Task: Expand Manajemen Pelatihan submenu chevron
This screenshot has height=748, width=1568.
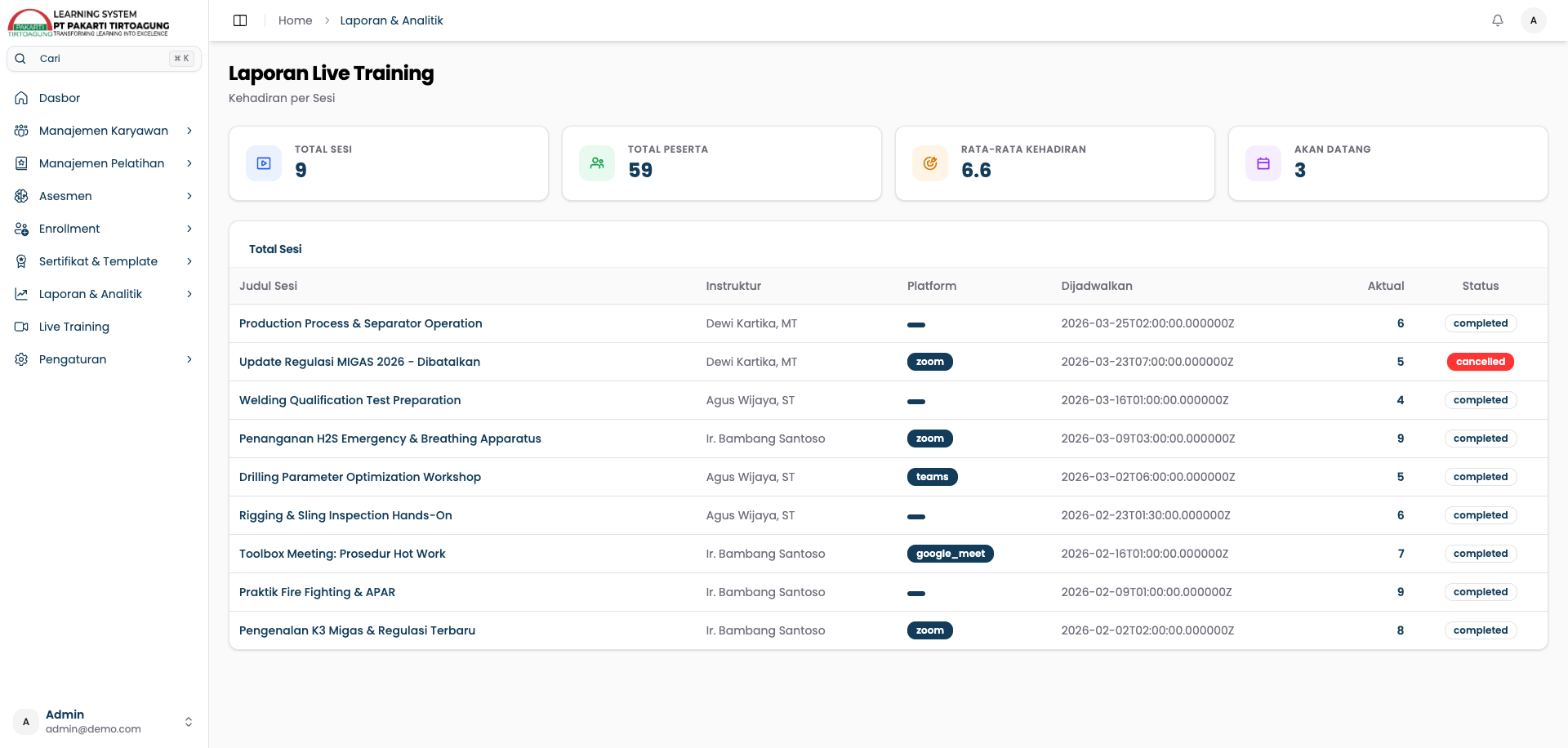Action: [x=189, y=163]
